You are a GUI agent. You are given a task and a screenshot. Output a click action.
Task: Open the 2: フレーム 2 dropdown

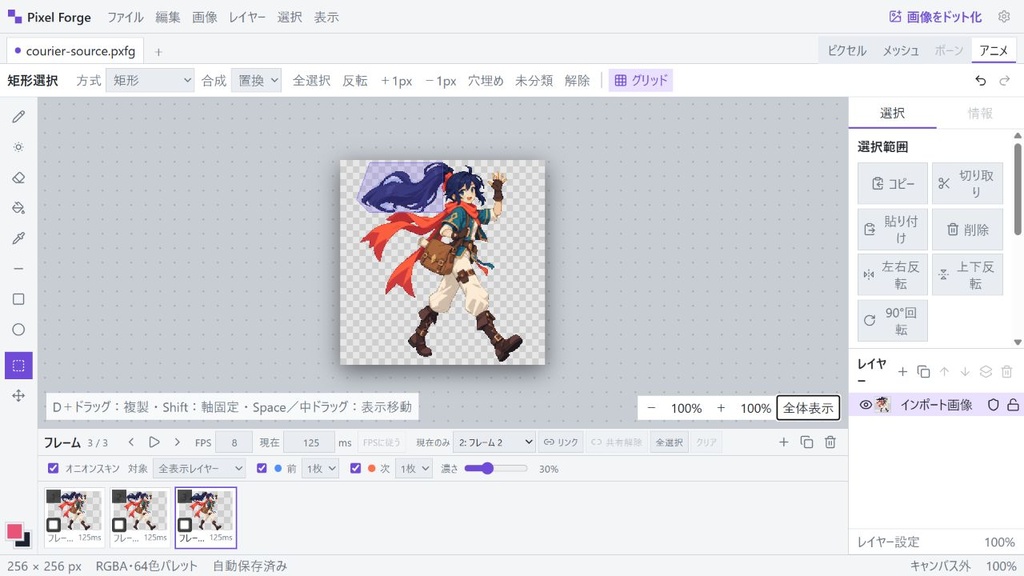494,442
